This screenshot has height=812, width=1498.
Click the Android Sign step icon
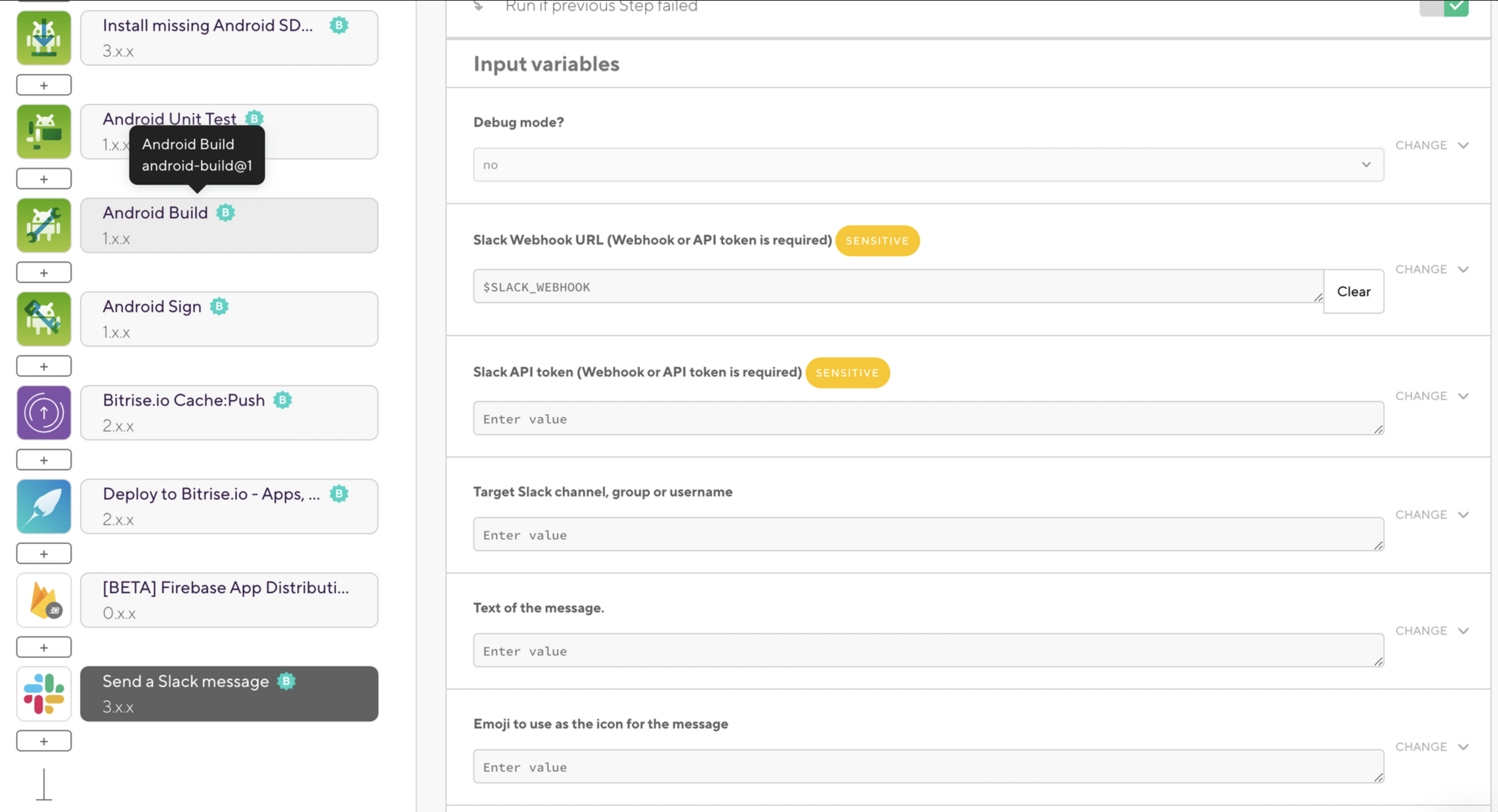pos(43,319)
